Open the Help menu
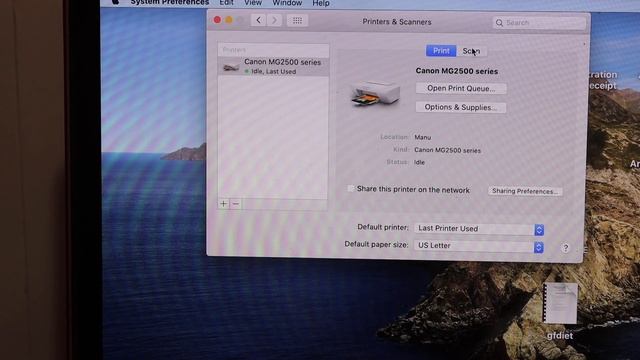The height and width of the screenshot is (360, 640). click(x=321, y=3)
